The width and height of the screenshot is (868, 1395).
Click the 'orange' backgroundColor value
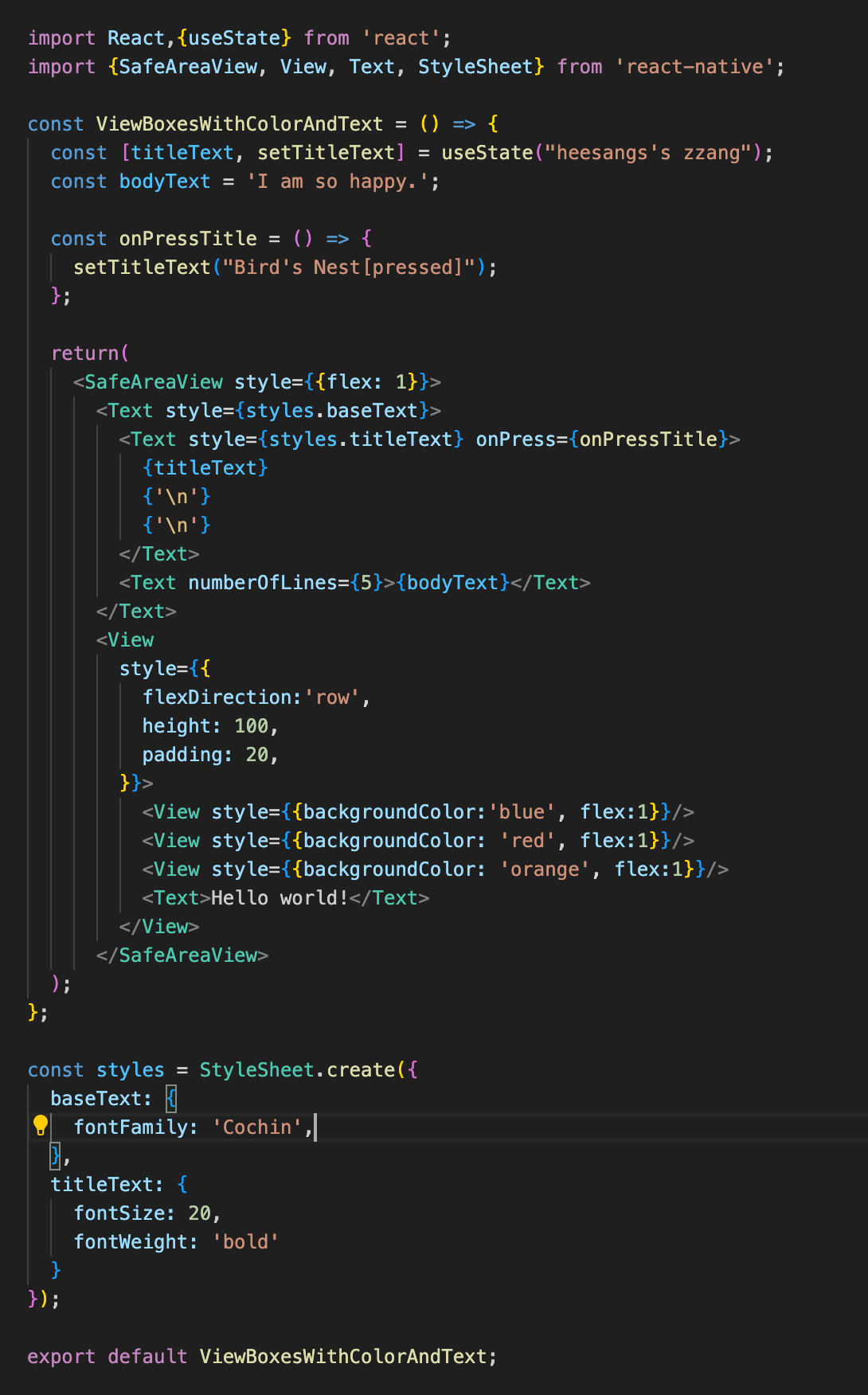545,869
